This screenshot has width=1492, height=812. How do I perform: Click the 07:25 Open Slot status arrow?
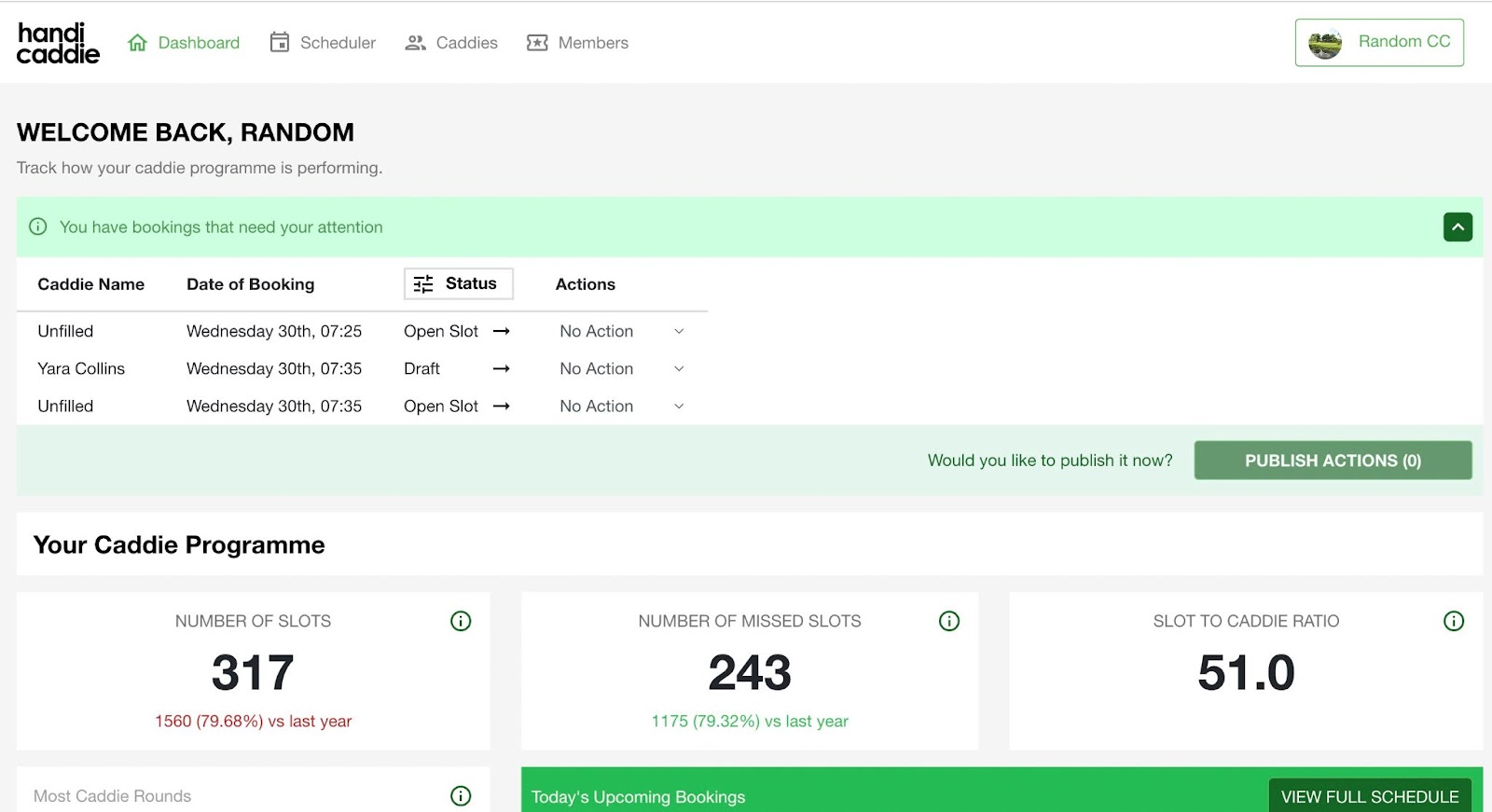click(x=502, y=332)
